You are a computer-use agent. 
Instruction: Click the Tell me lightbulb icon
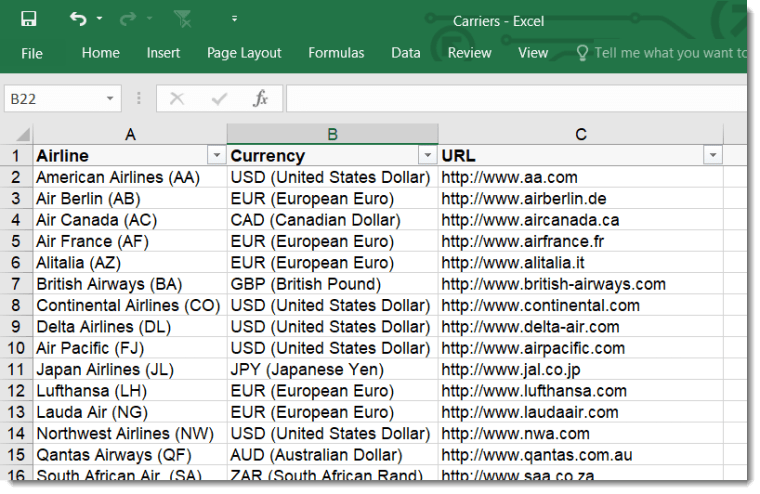pos(582,53)
